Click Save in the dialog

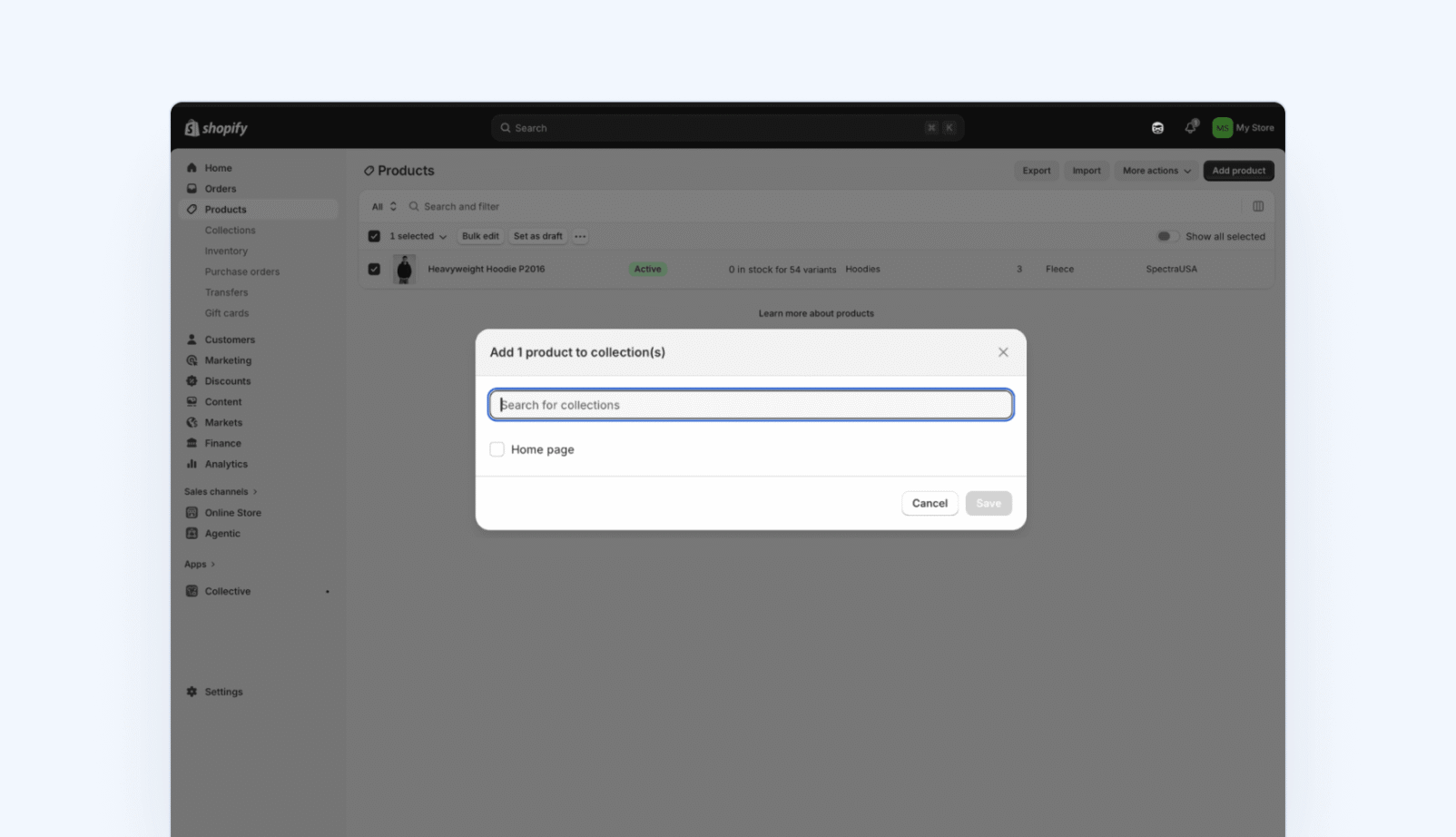(989, 503)
